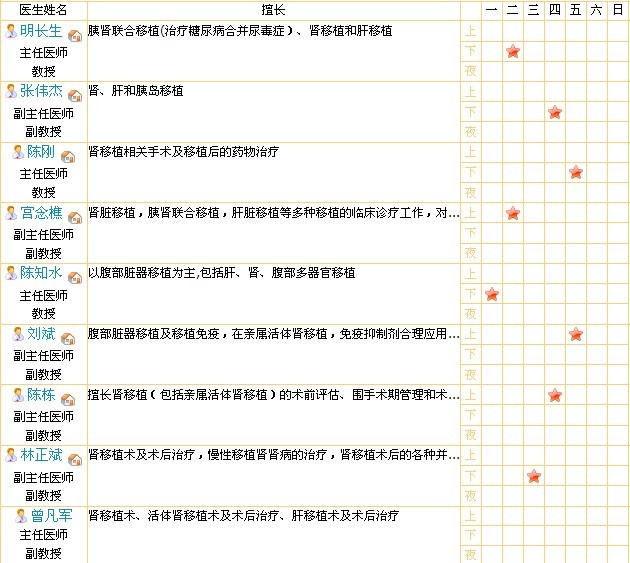Open doctor 刘斌's profile link

[41, 334]
